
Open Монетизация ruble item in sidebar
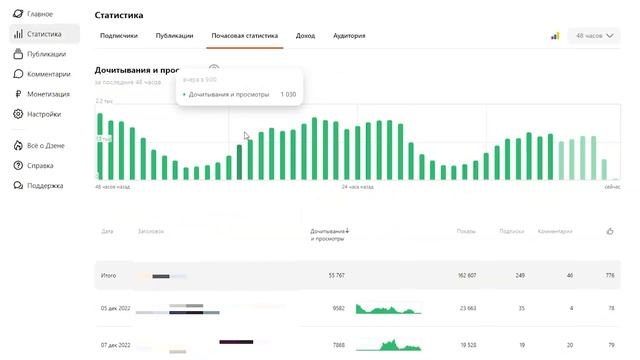click(x=42, y=94)
